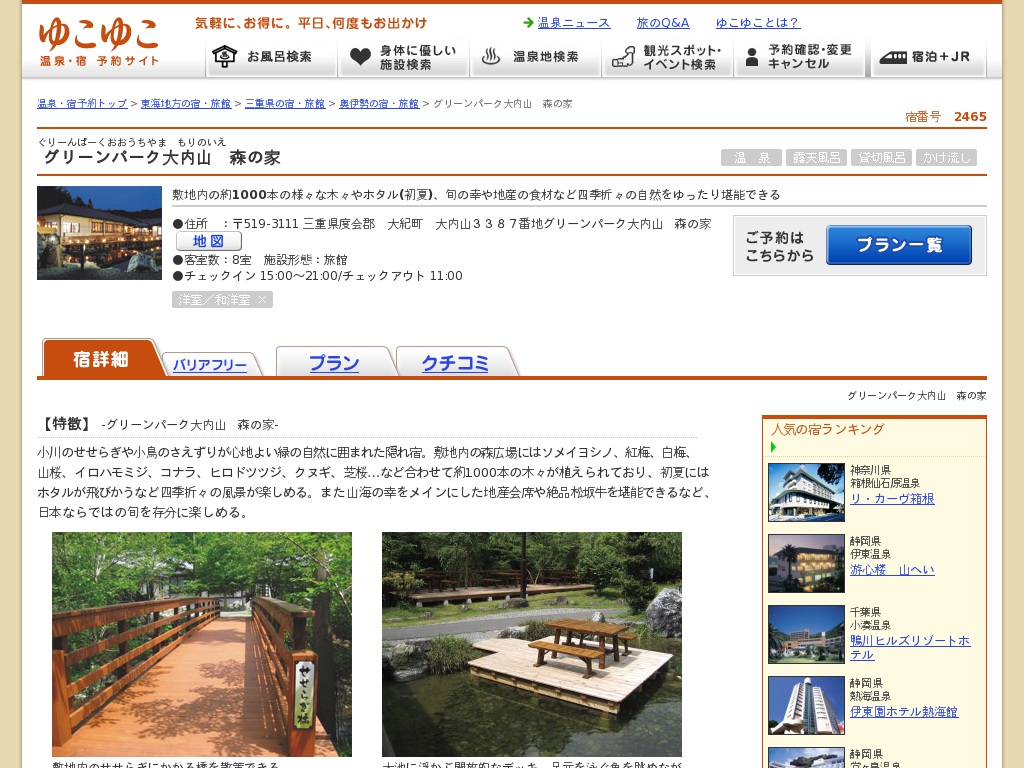Click the train icon for 宿泊+JR
This screenshot has height=768, width=1024.
pos(893,57)
